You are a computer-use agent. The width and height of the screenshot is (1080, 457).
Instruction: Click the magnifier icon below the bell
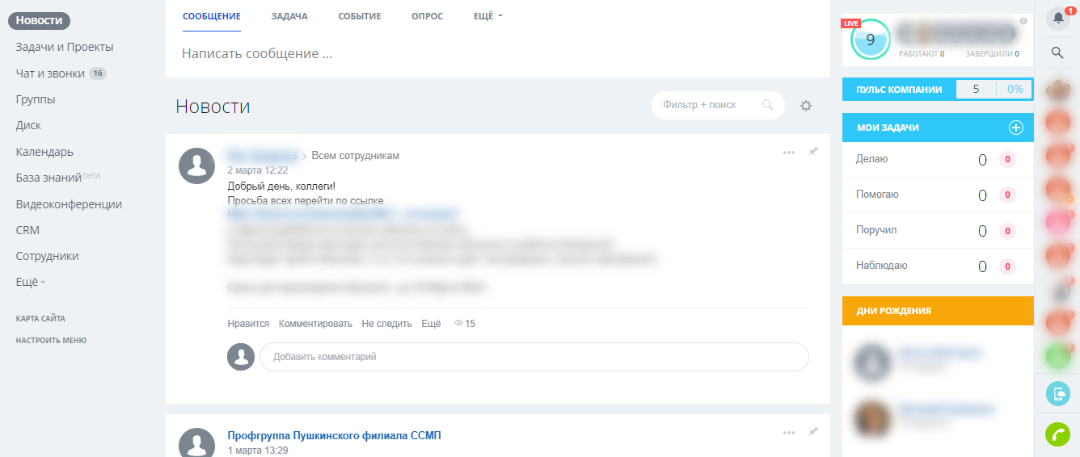(x=1057, y=52)
